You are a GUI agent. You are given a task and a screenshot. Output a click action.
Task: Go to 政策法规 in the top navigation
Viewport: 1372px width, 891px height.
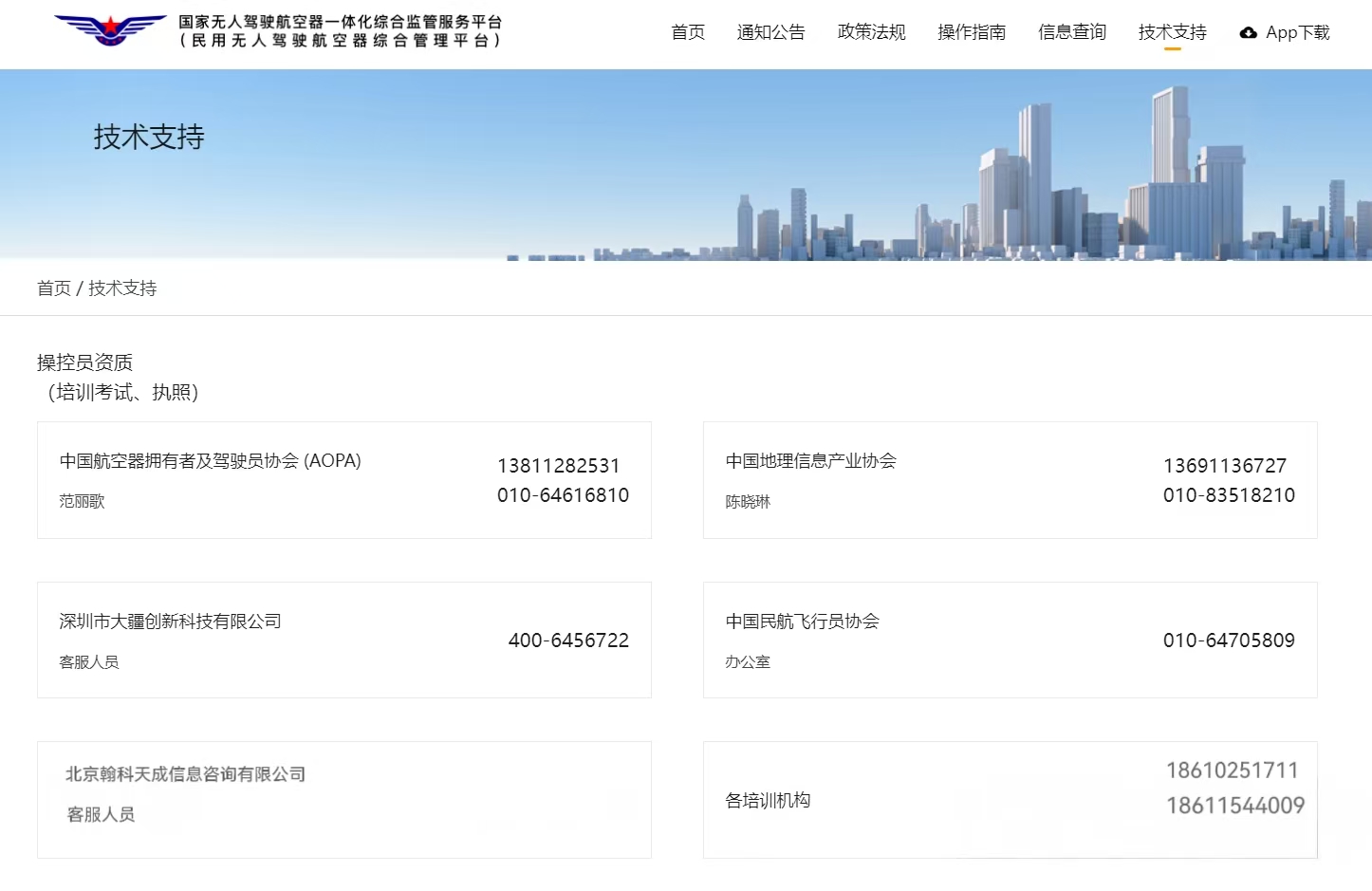pyautogui.click(x=871, y=32)
